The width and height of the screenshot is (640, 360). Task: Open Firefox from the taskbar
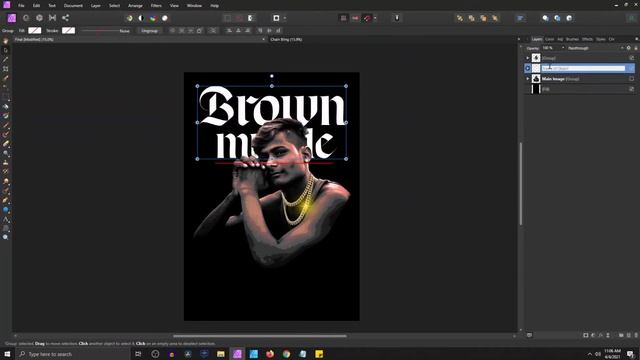point(270,354)
